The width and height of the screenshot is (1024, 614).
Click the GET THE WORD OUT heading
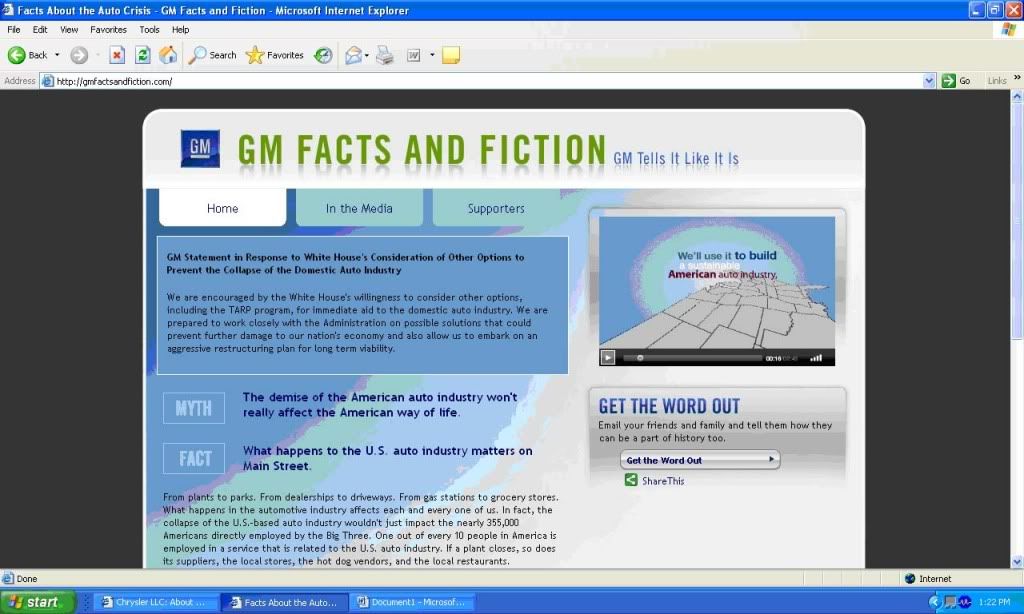(x=669, y=406)
